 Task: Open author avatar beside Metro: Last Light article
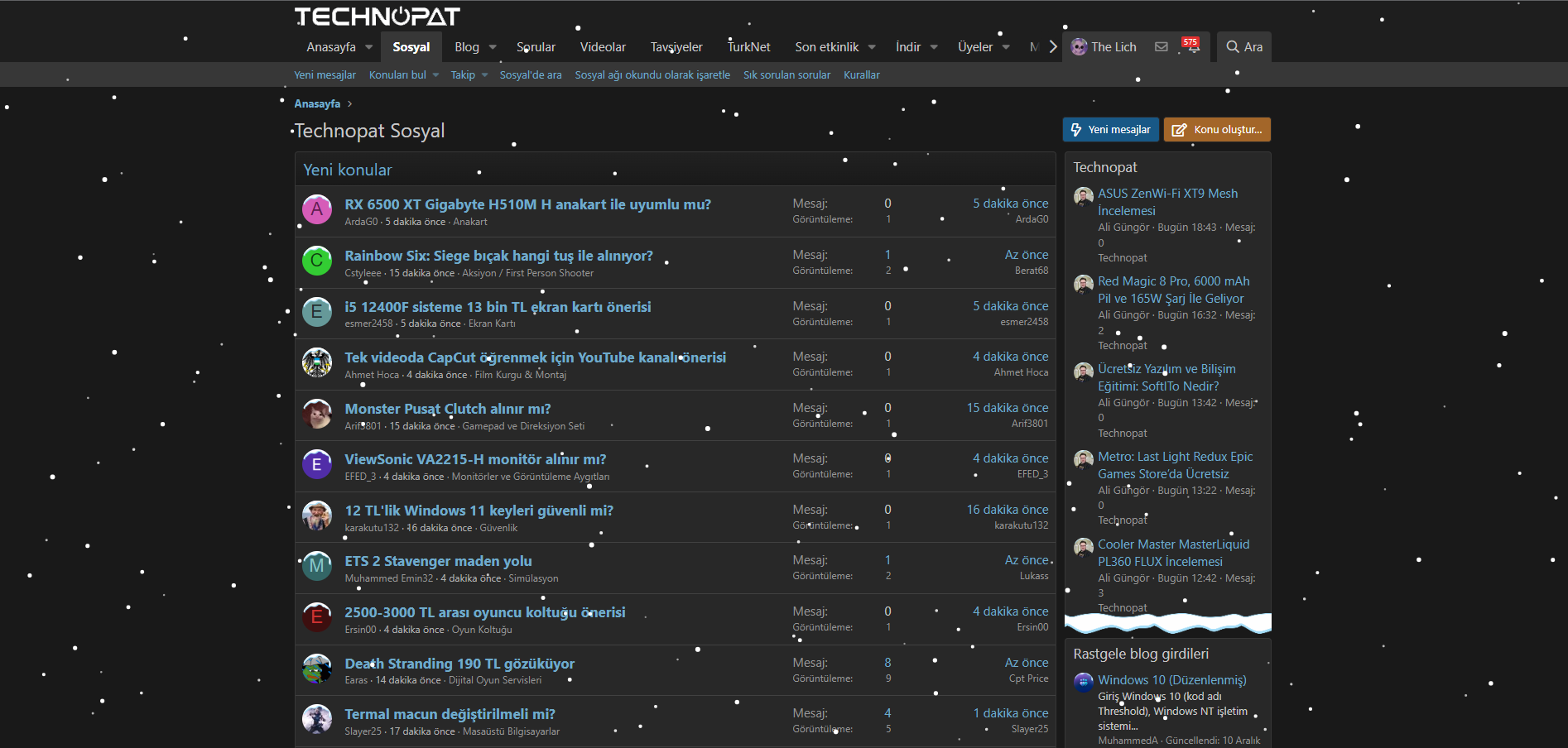tap(1084, 460)
